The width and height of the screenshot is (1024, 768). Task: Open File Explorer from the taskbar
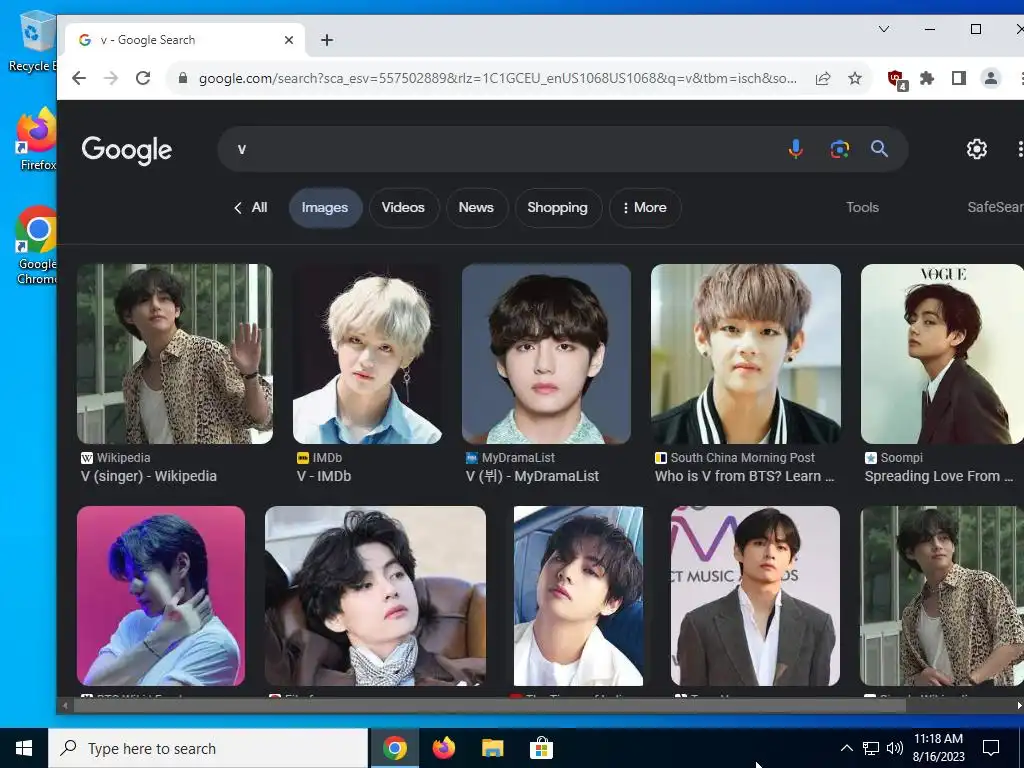point(492,748)
